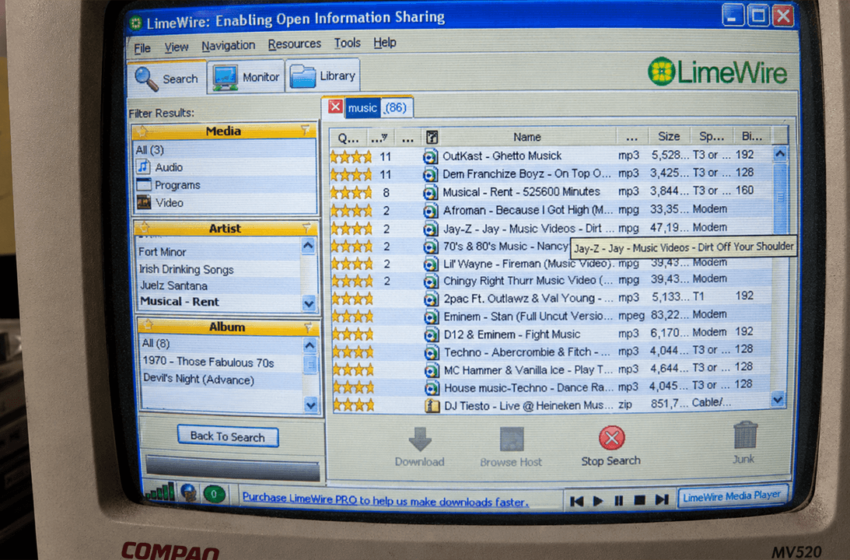Click the zip icon for DJ Tiesto
The height and width of the screenshot is (560, 850).
[x=432, y=405]
